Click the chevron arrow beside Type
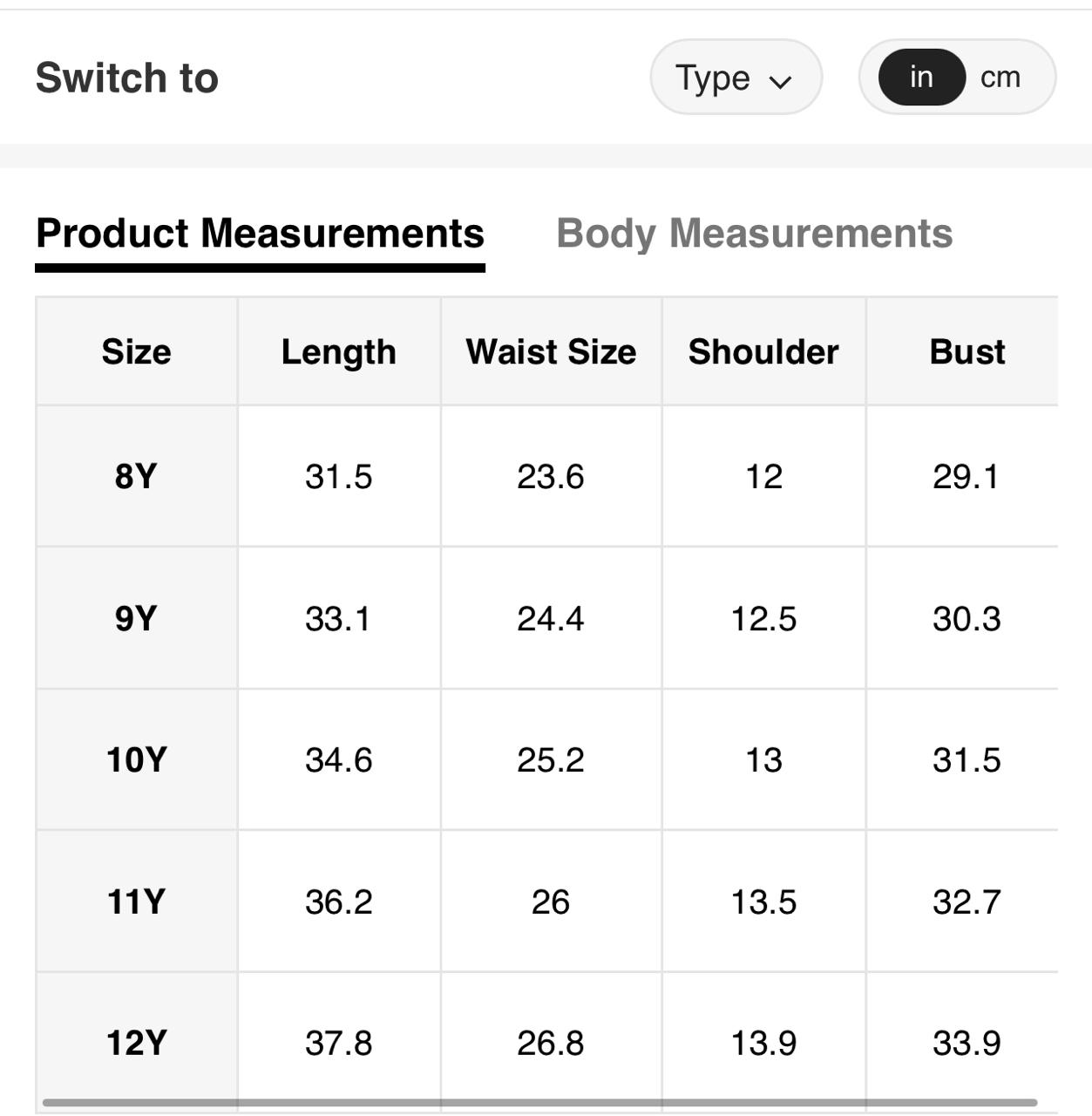 click(780, 81)
